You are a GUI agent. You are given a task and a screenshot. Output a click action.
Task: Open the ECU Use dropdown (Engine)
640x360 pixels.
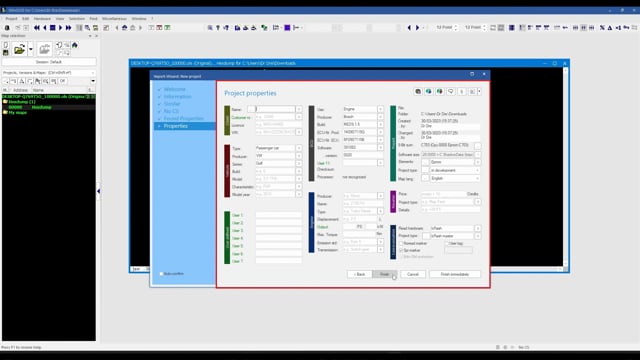pos(380,109)
